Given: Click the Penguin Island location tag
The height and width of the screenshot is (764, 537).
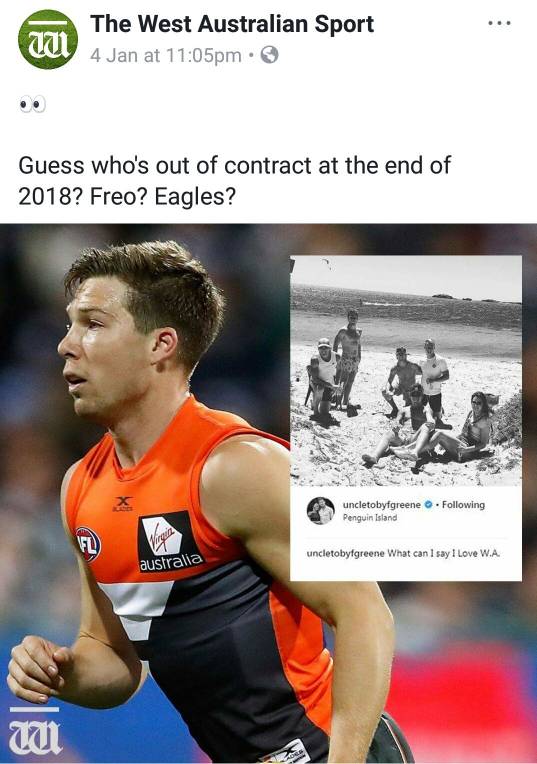Looking at the screenshot, I should tap(369, 517).
